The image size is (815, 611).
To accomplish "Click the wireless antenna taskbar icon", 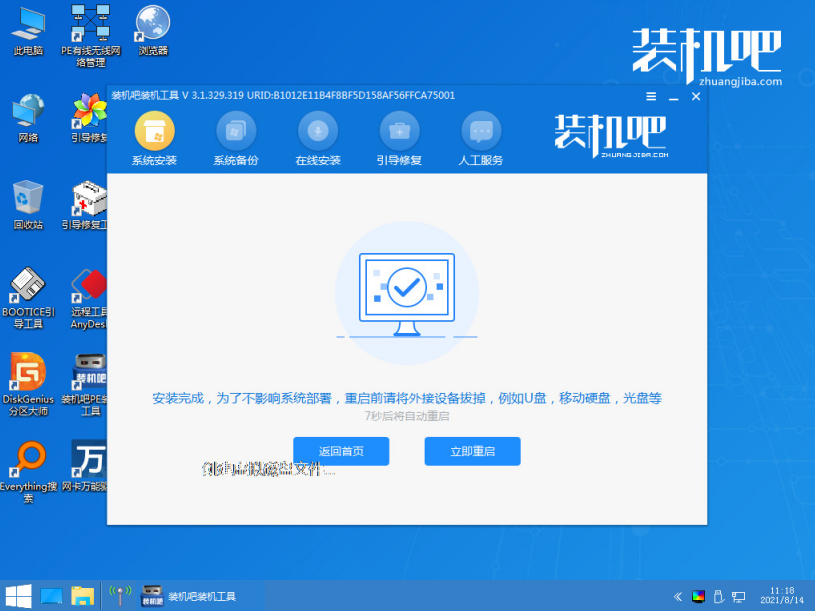I will (120, 596).
